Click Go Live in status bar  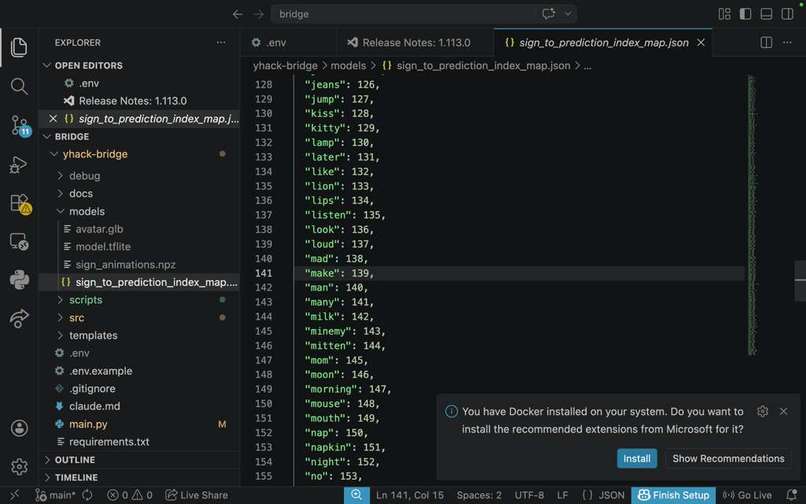point(747,495)
